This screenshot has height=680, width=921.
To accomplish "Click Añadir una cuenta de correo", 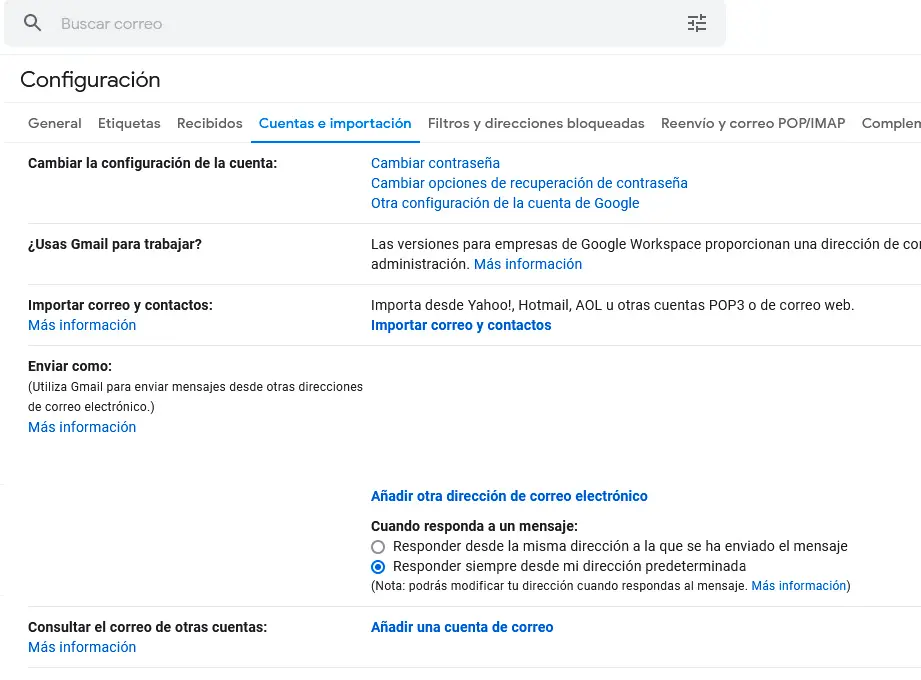I will pyautogui.click(x=462, y=627).
